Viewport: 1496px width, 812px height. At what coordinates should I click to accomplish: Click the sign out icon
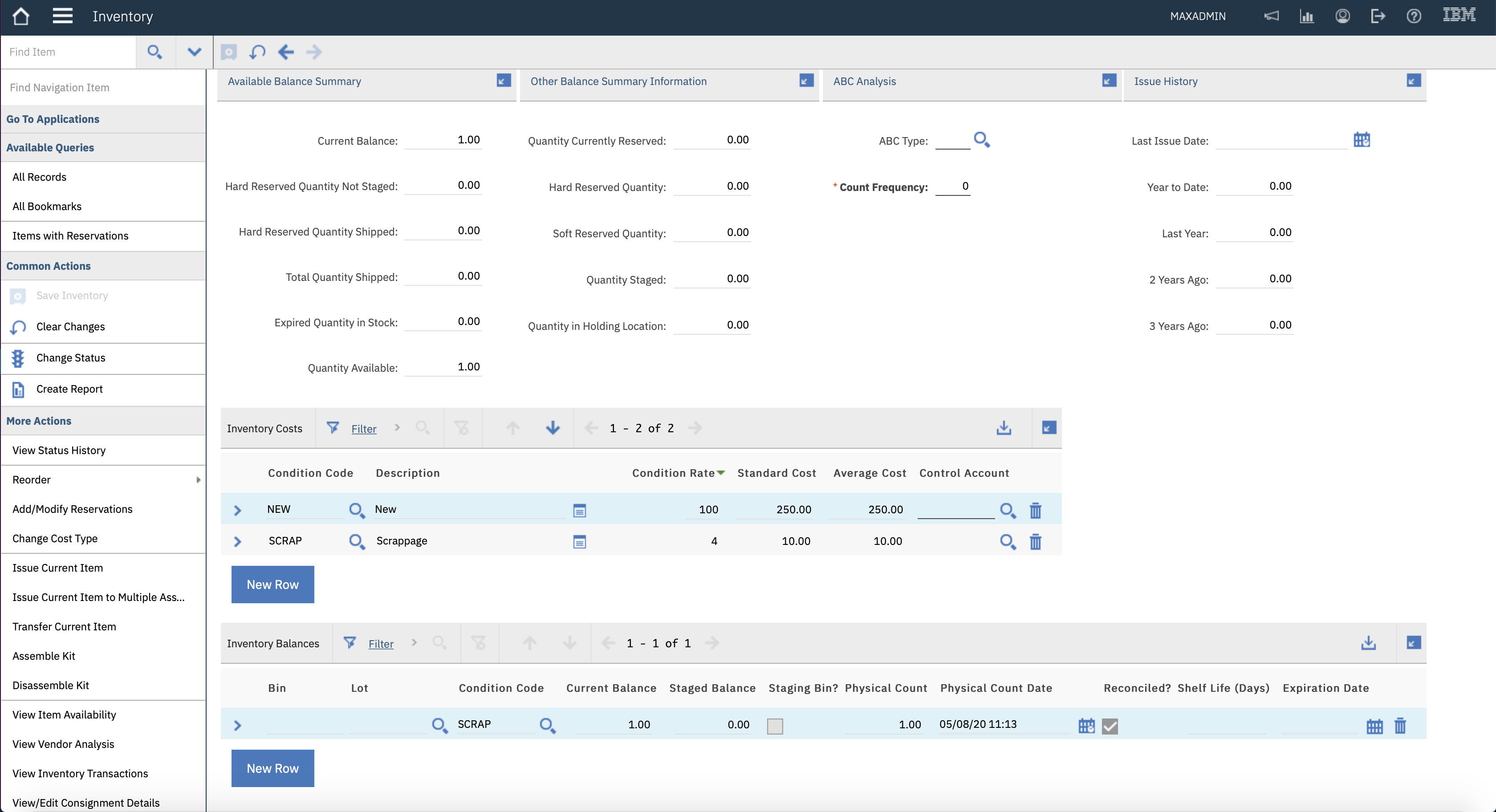1378,16
